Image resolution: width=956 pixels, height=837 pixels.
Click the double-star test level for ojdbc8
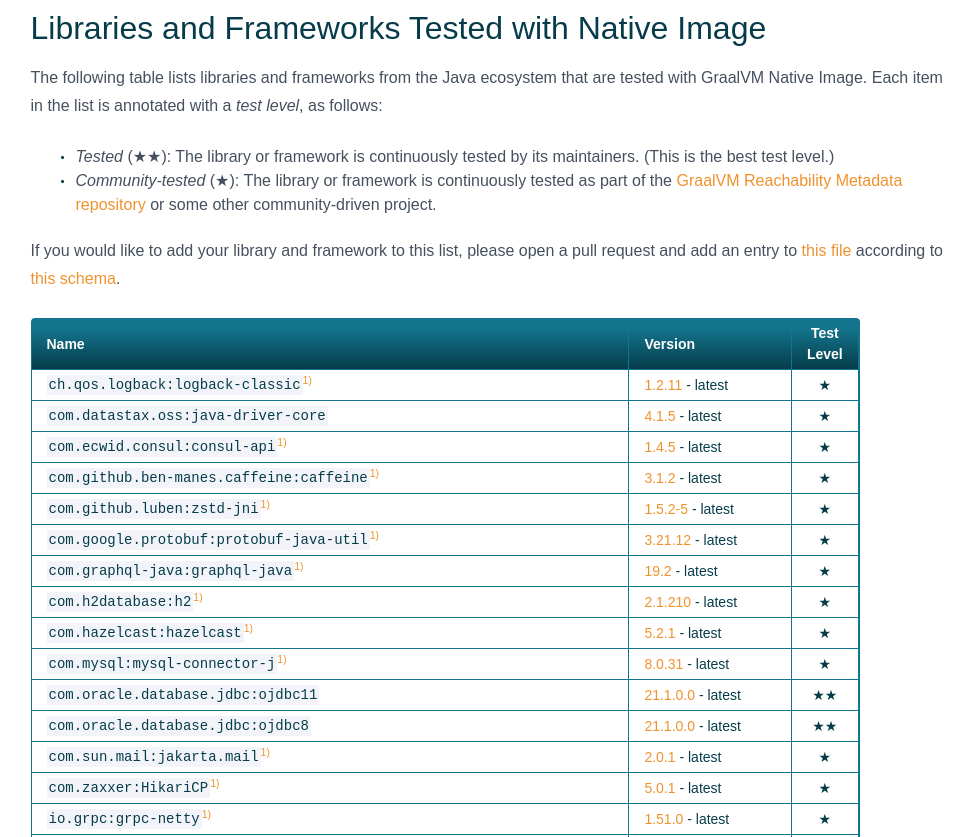[825, 727]
